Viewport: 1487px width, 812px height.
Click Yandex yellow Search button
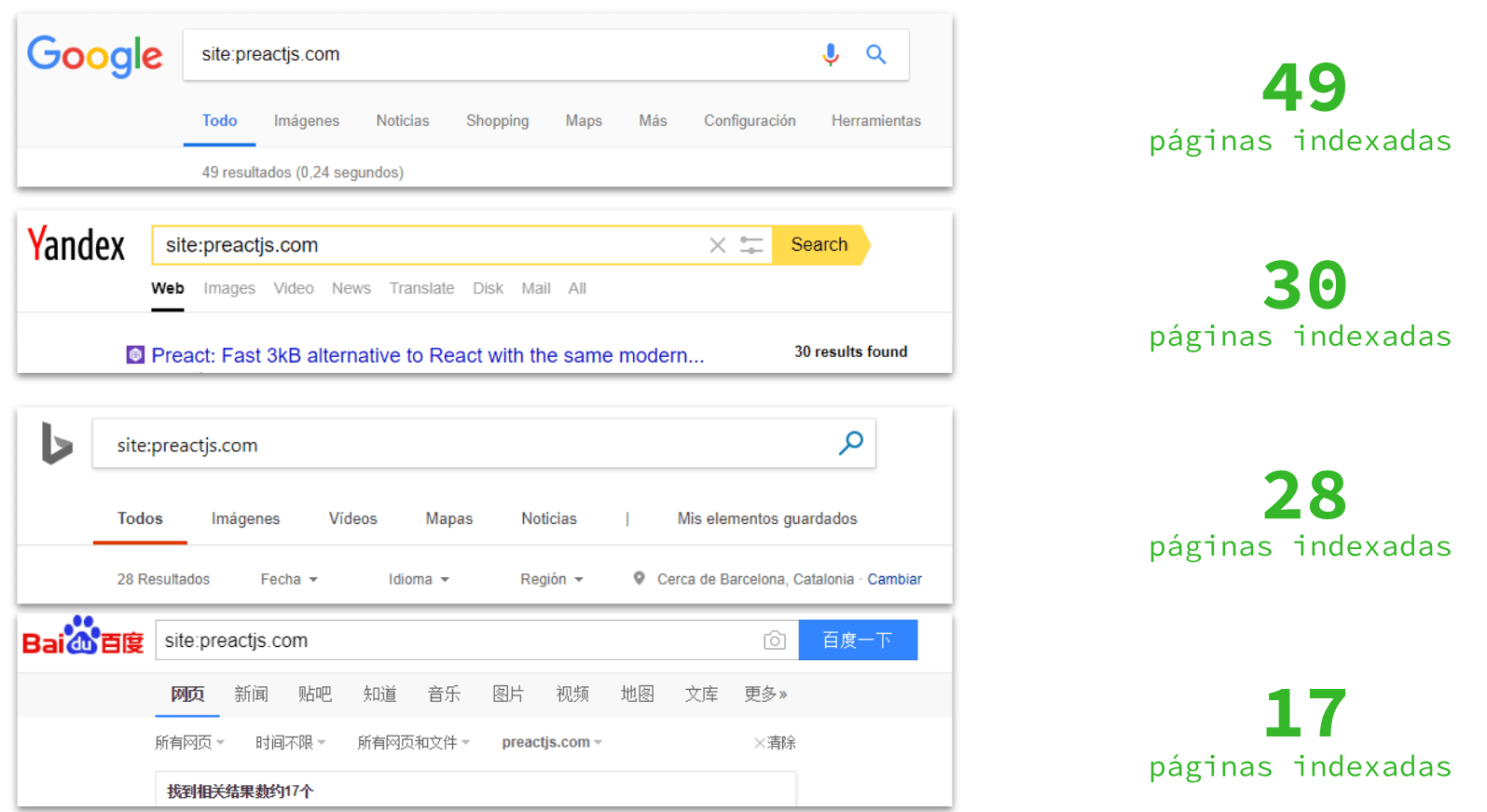[x=821, y=245]
